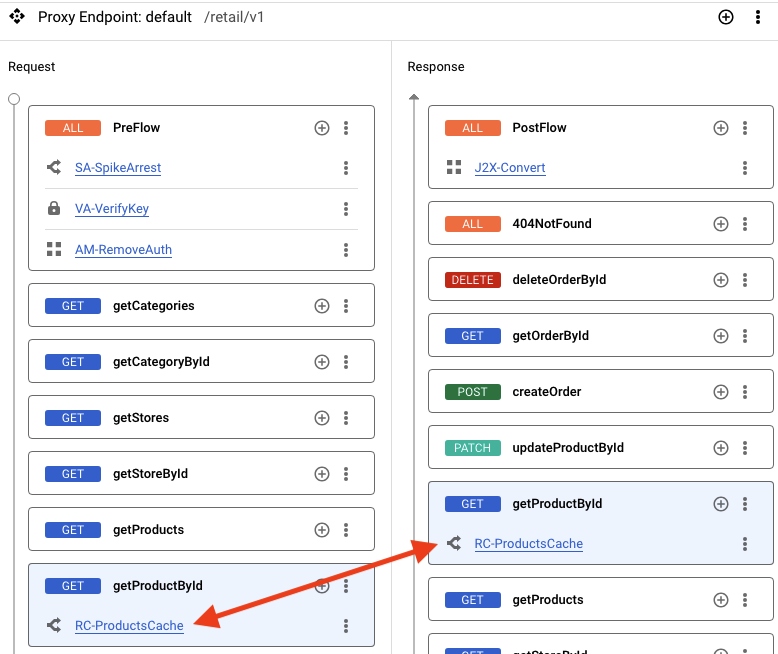Open the getCategoryById flow options menu
Image resolution: width=778 pixels, height=654 pixels.
coord(346,362)
